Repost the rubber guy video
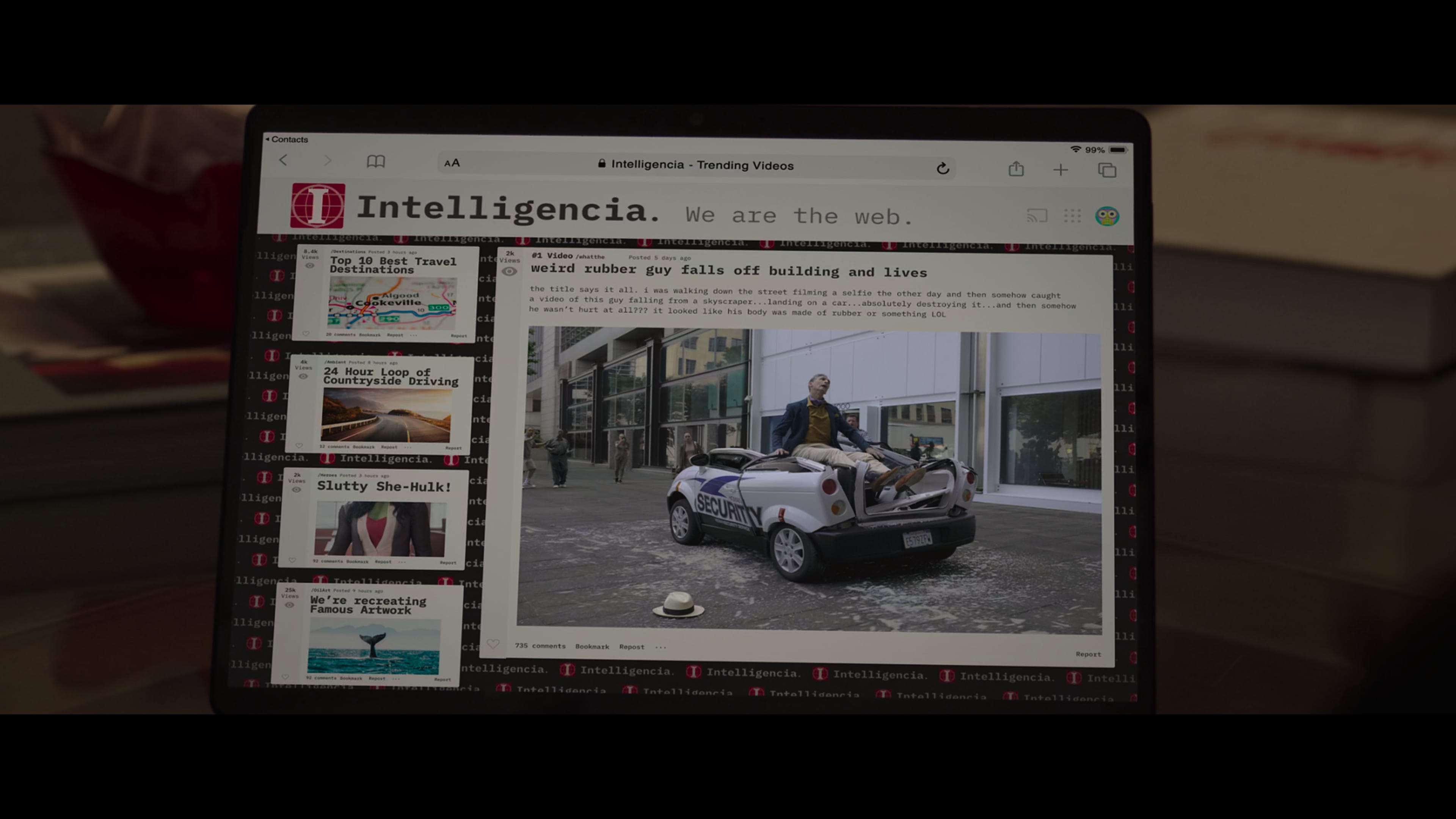Viewport: 1456px width, 819px height. tap(631, 646)
